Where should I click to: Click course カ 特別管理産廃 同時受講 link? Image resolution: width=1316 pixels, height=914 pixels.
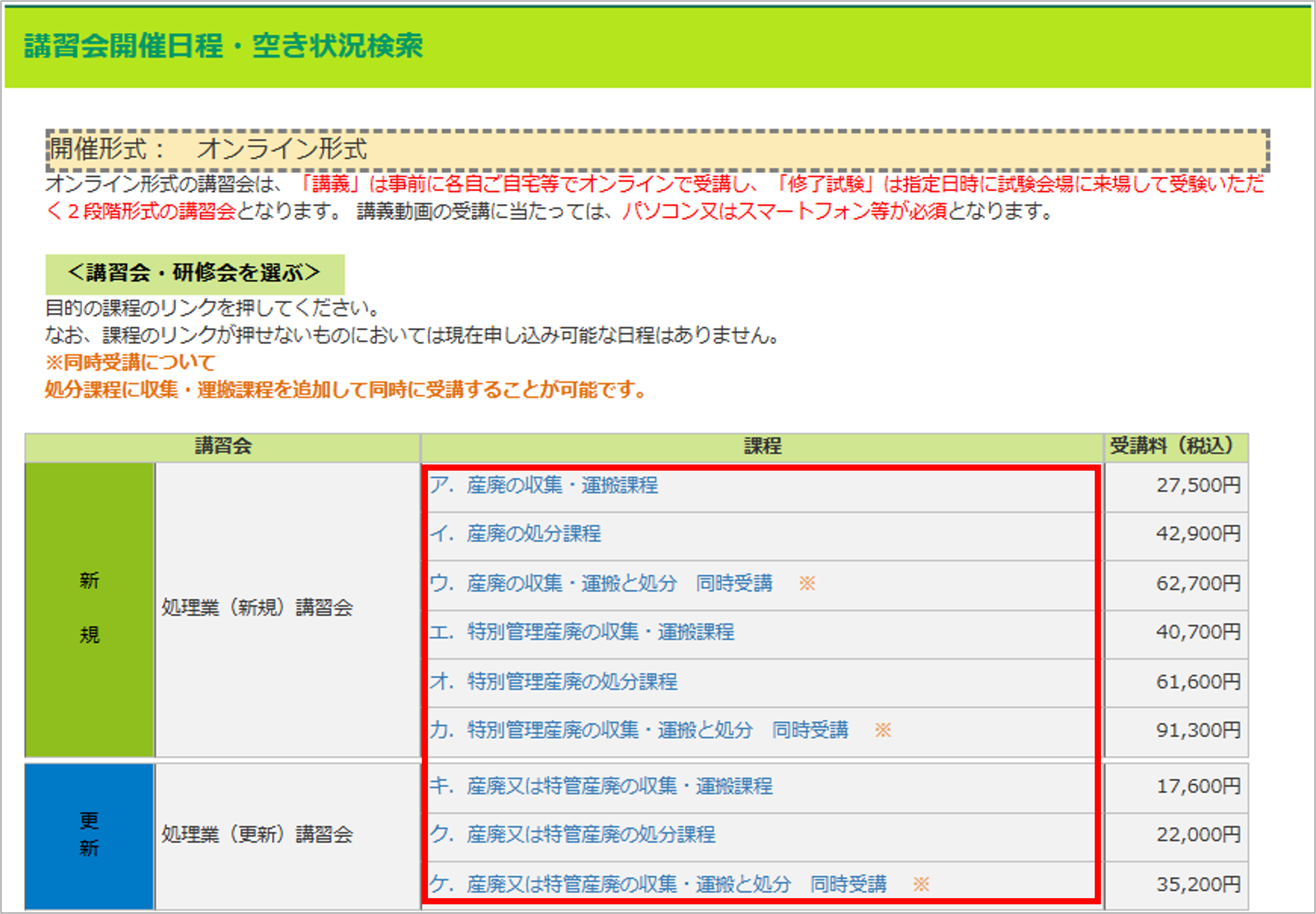point(639,730)
